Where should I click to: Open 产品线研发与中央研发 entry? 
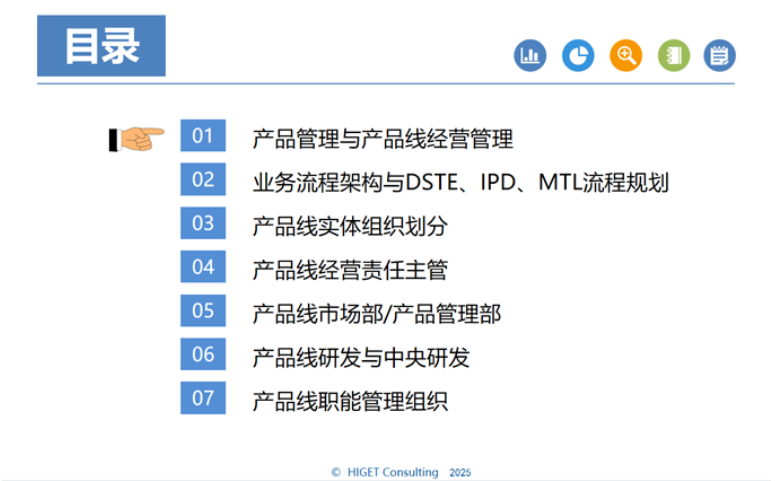(361, 357)
